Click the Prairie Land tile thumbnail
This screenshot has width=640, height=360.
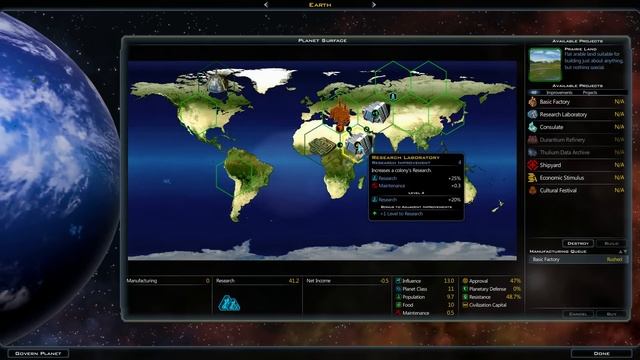coord(545,65)
